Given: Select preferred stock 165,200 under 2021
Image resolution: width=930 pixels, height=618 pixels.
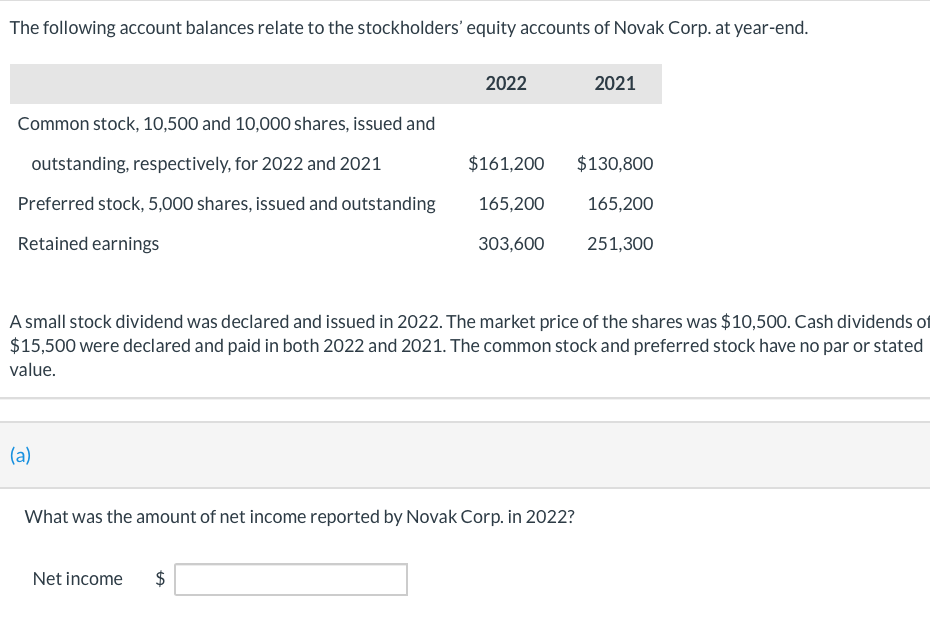Looking at the screenshot, I should pos(620,204).
